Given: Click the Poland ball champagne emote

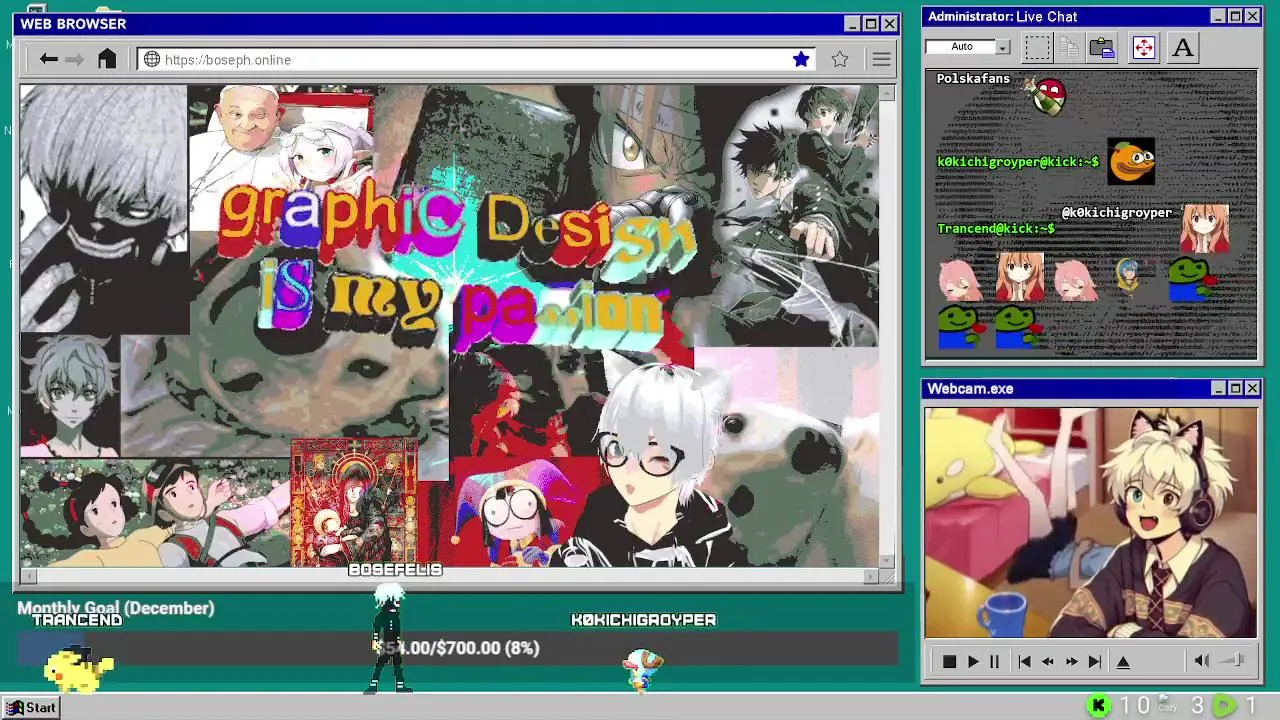Looking at the screenshot, I should pos(1048,96).
